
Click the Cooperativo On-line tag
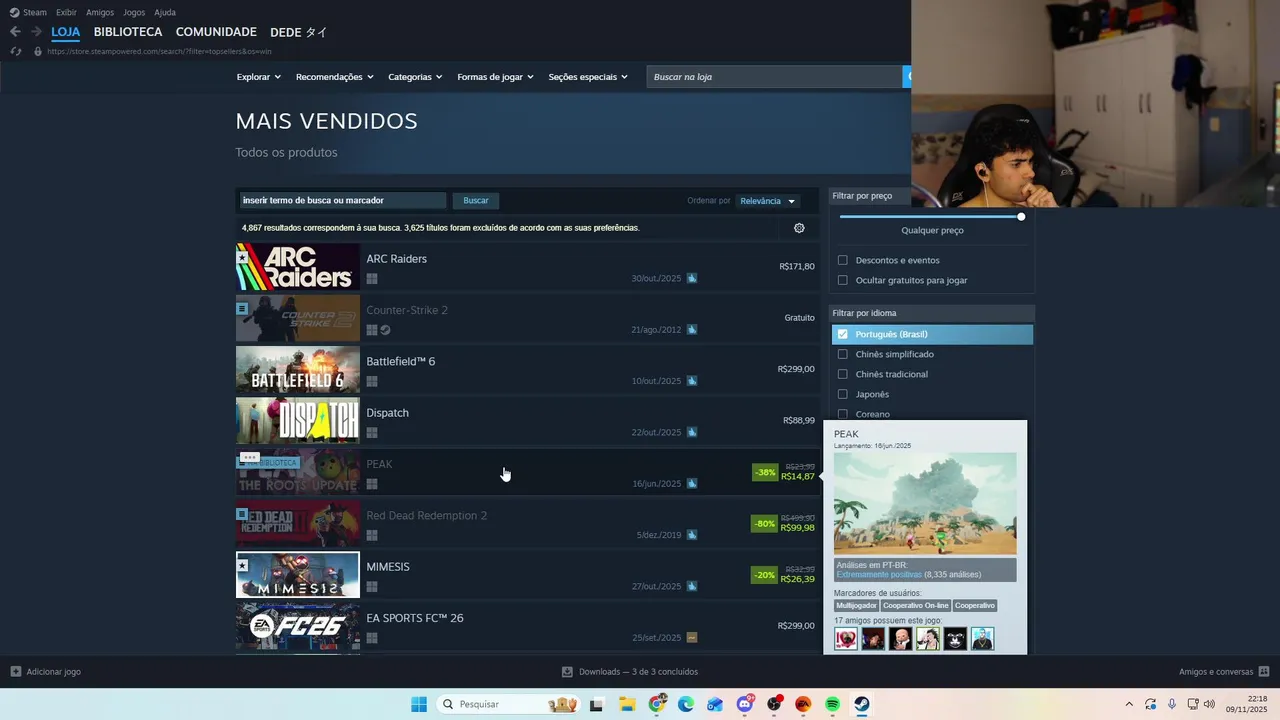(x=915, y=606)
